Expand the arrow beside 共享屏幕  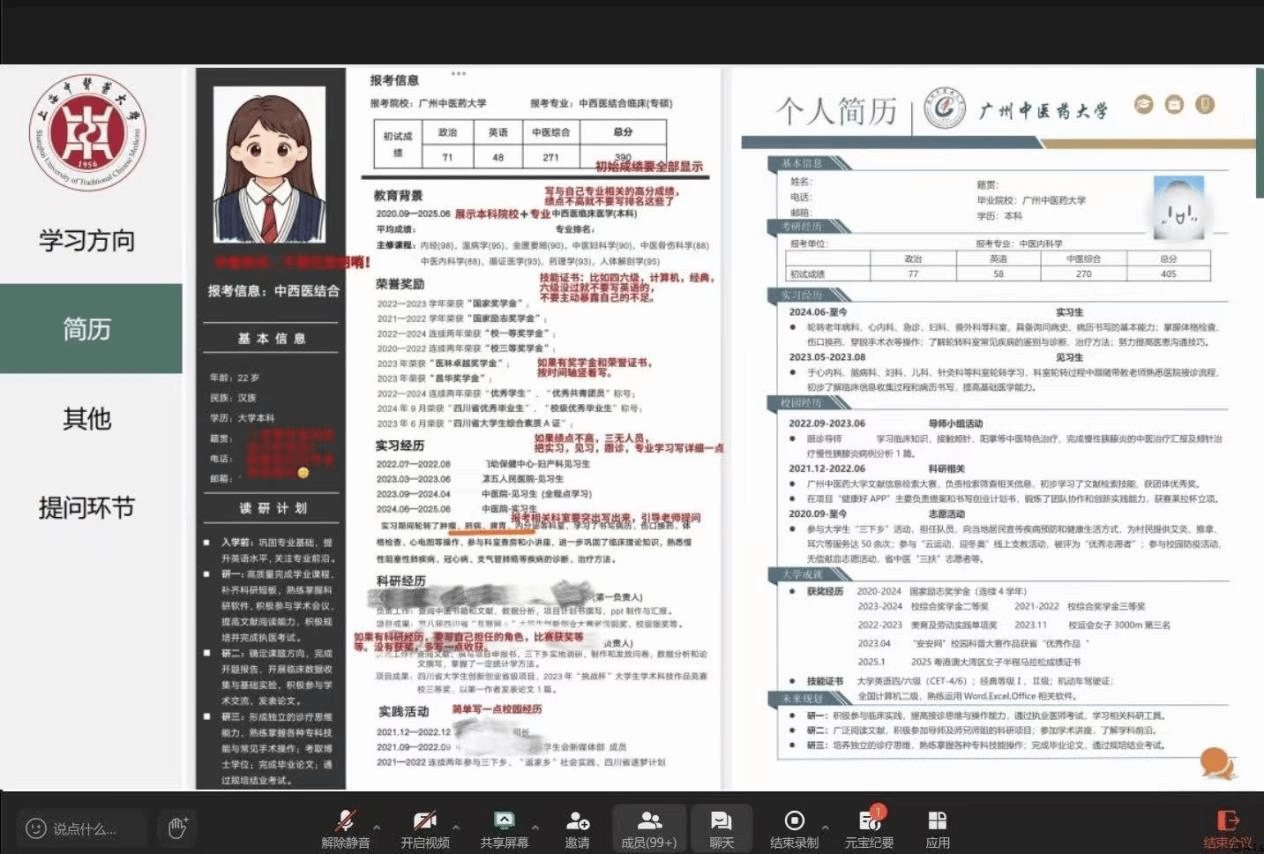coord(536,827)
